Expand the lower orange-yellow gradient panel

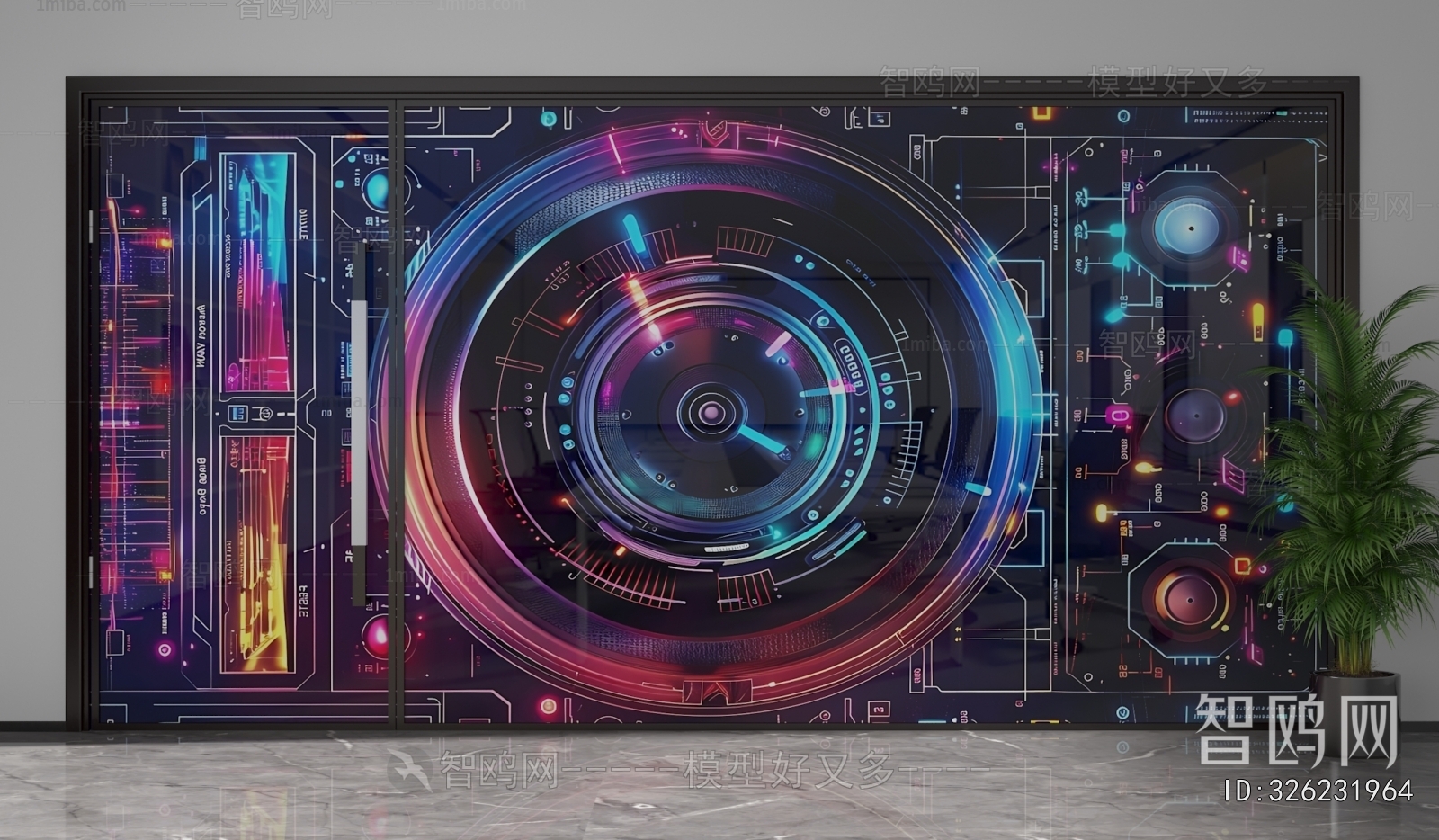point(258,553)
